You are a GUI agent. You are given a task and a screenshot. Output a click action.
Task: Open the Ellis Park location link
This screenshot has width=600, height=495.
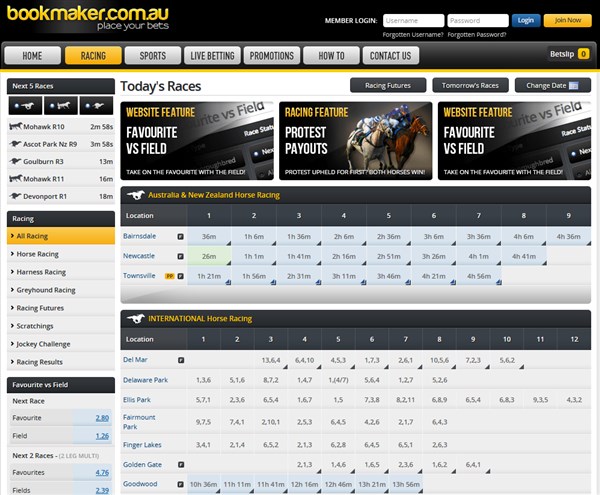[137, 400]
